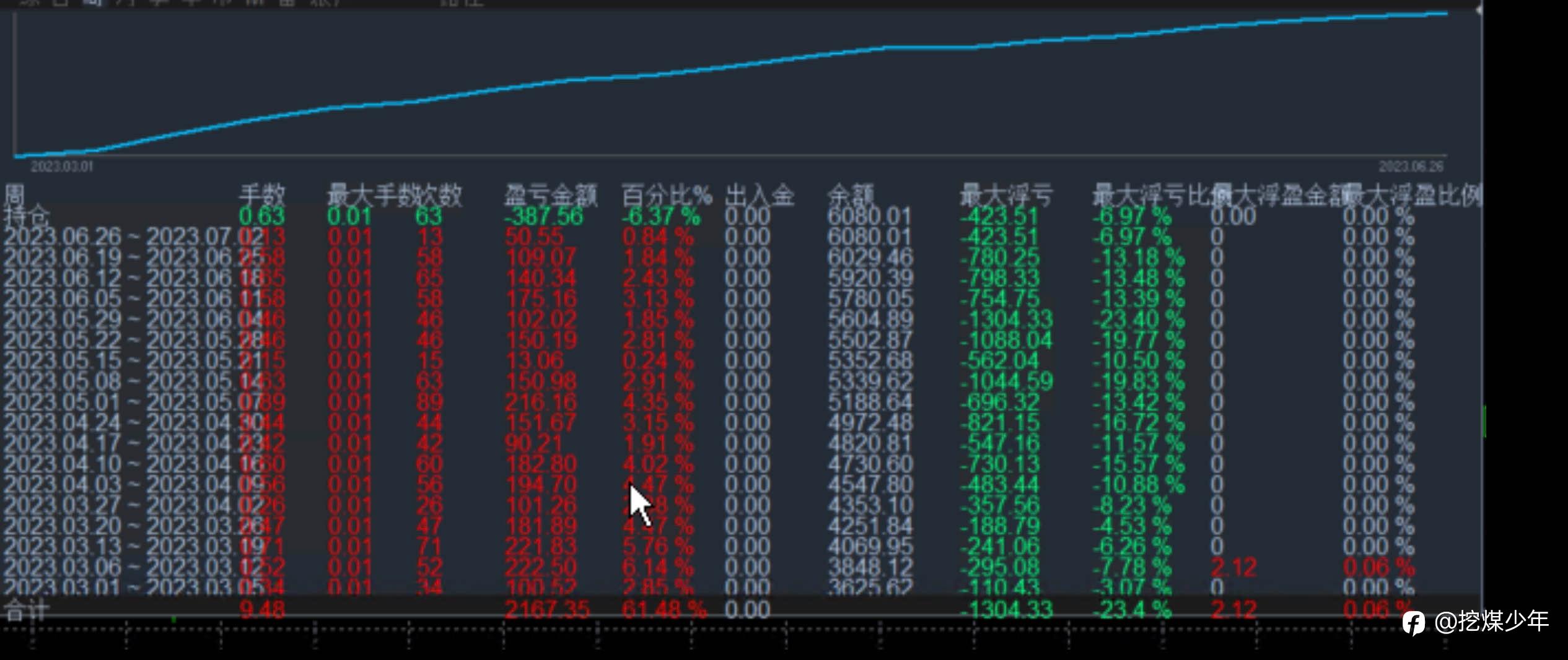
Task: Click the 2023.03.01 chart start date
Action: click(x=62, y=167)
